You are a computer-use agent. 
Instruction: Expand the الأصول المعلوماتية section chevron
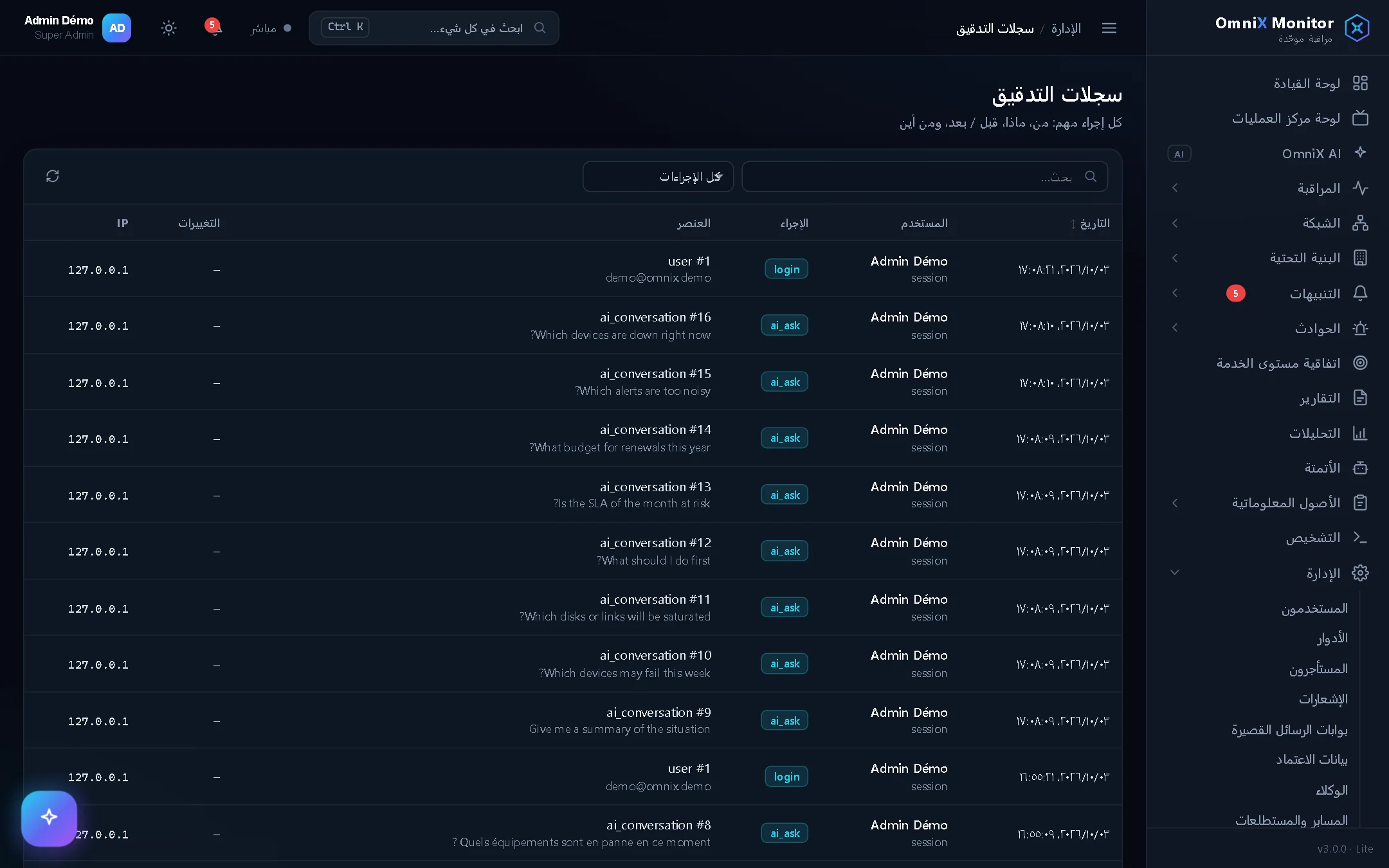(x=1175, y=503)
